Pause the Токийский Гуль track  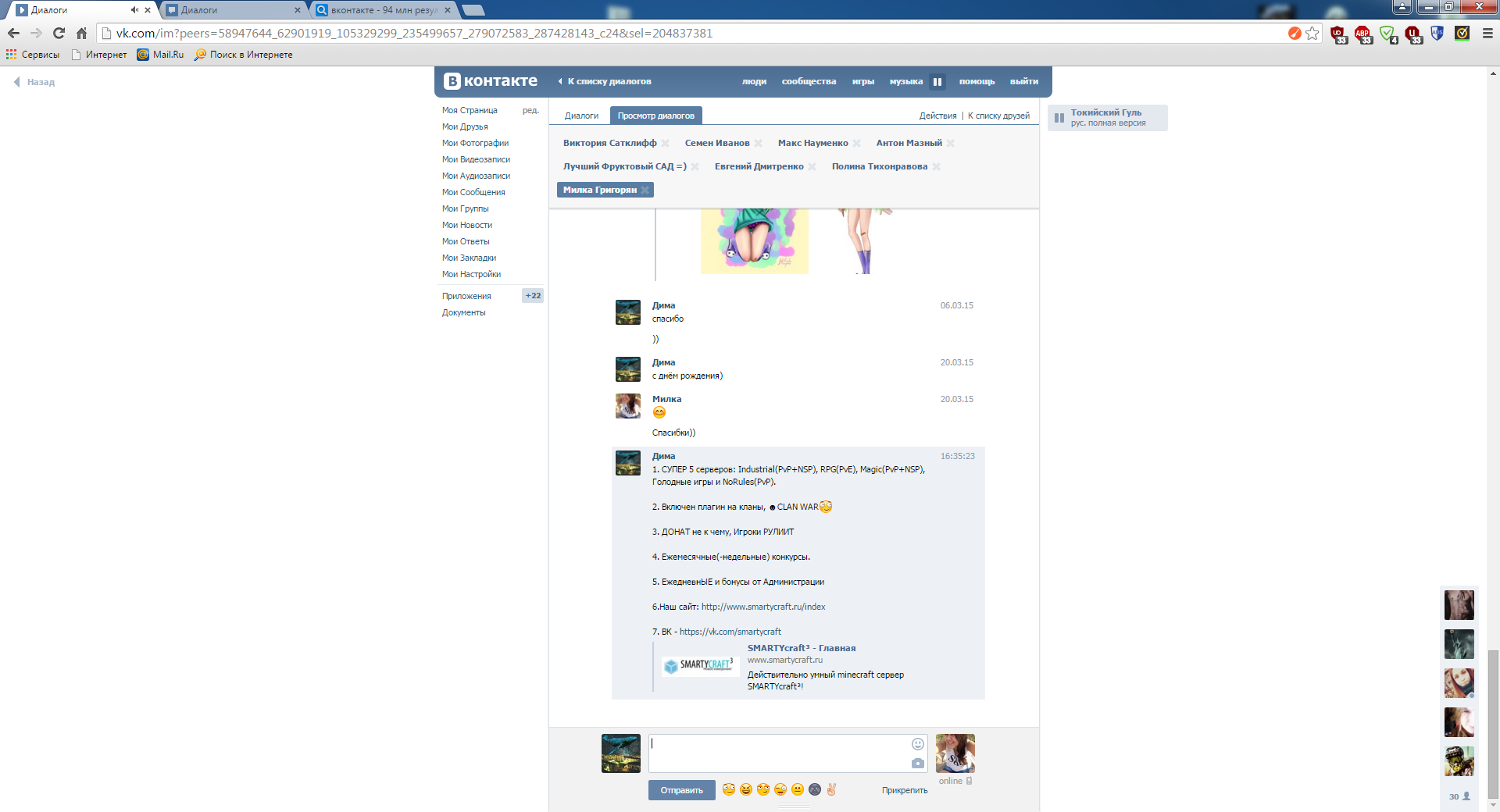(1059, 118)
